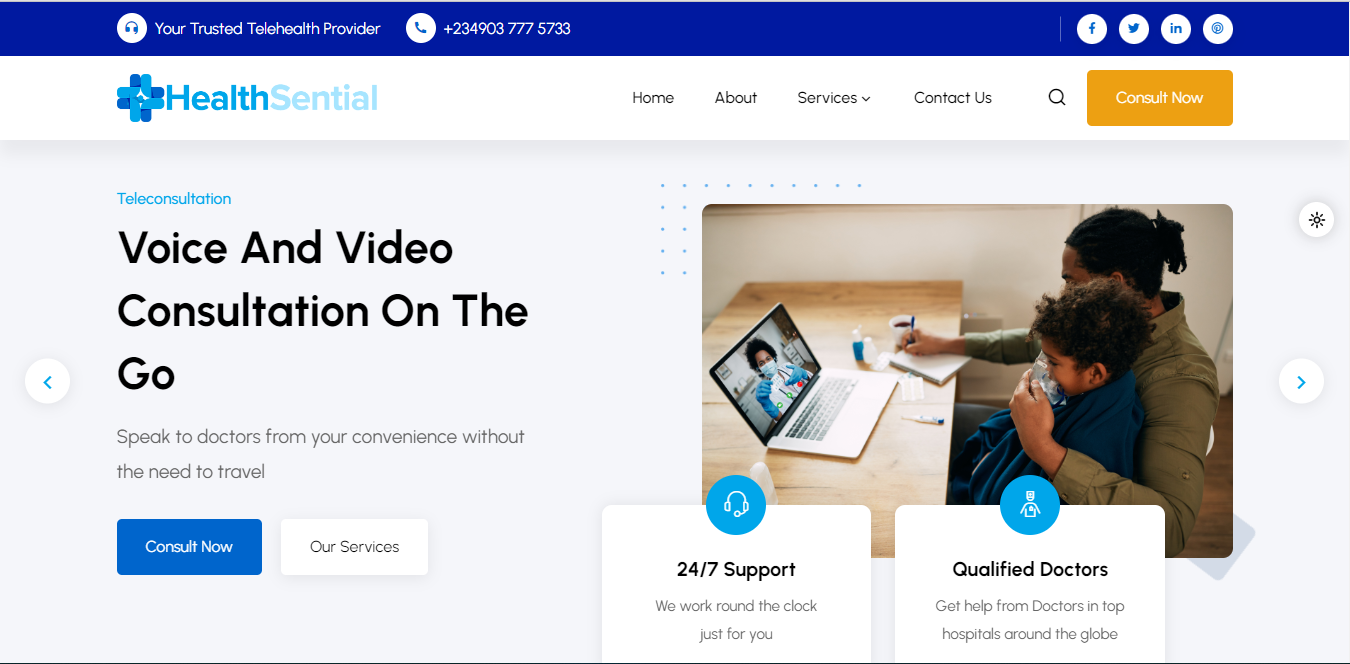Image resolution: width=1350 pixels, height=664 pixels.
Task: Click the 24/7 Support headset icon
Action: pos(736,505)
